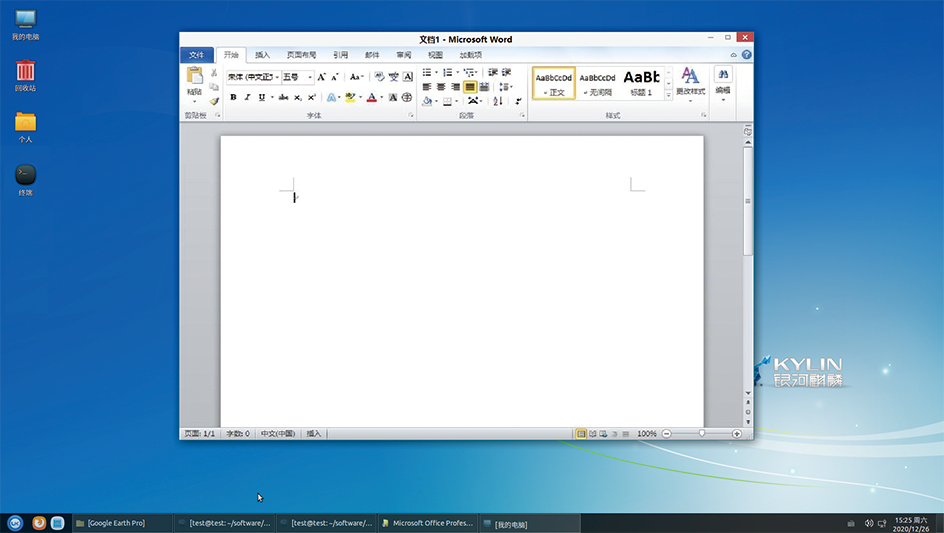This screenshot has width=944, height=533.
Task: Select Print Layout view in status bar
Action: point(581,434)
